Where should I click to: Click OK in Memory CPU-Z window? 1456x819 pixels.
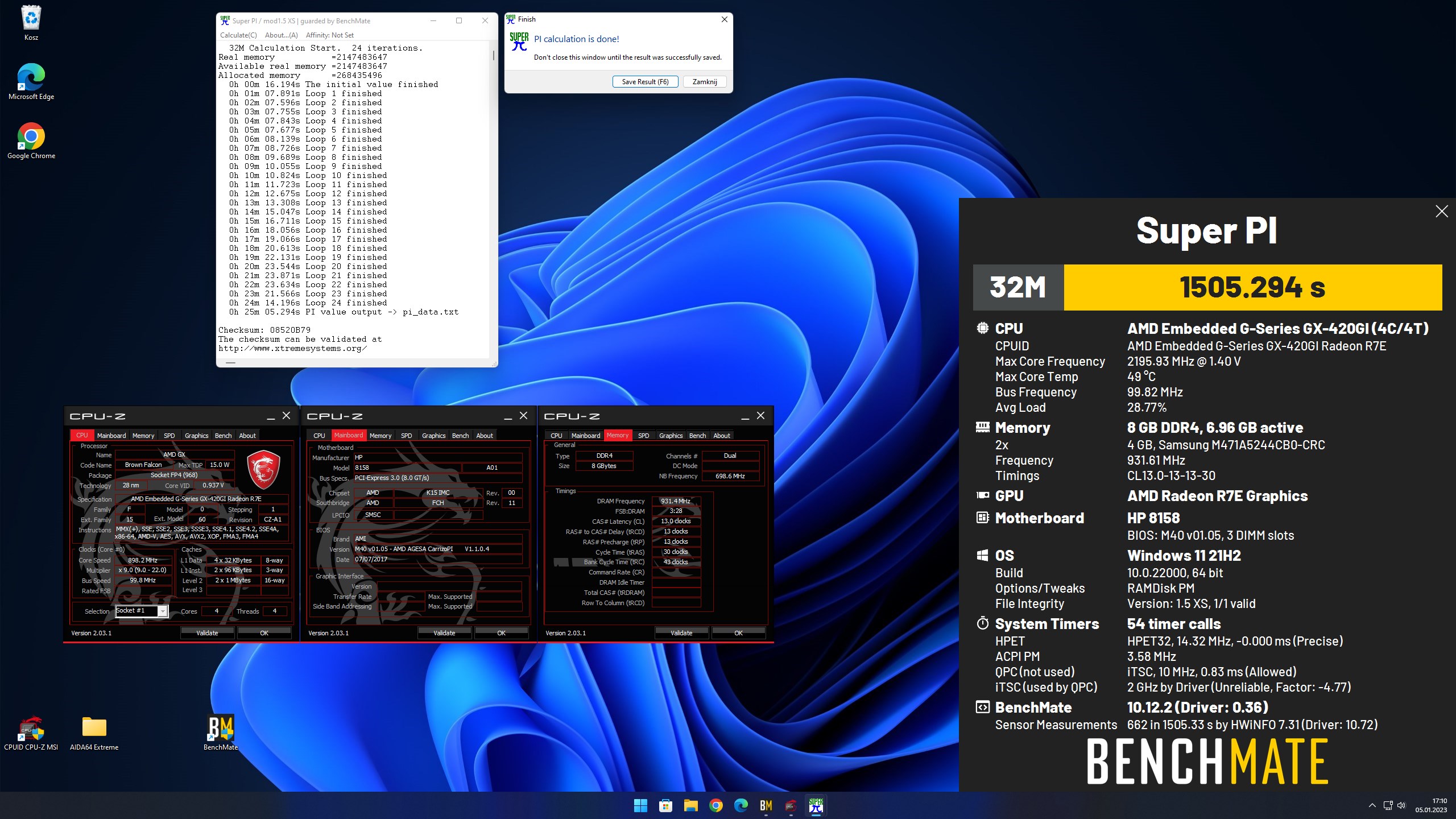738,633
